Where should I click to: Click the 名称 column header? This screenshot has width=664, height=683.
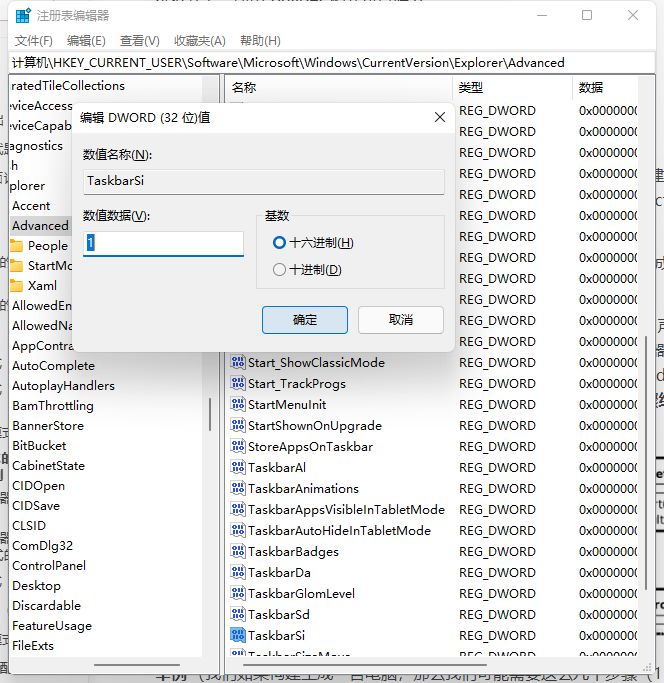click(x=244, y=88)
